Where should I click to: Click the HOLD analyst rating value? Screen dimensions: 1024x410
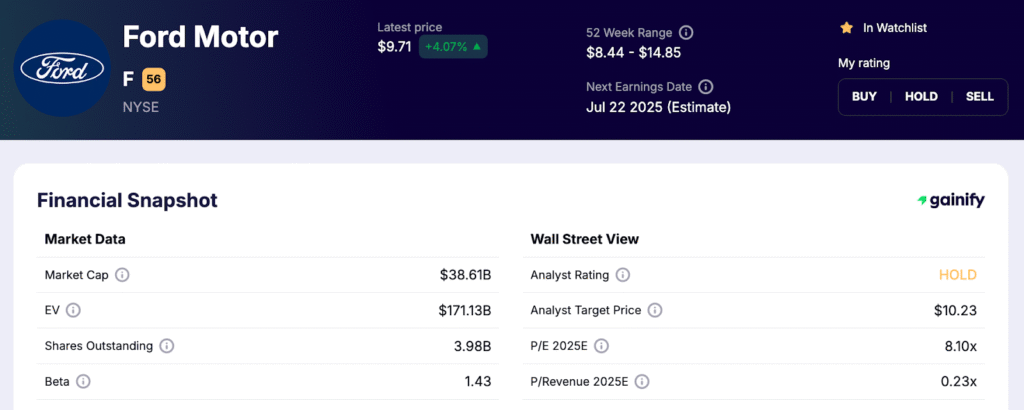click(x=957, y=275)
